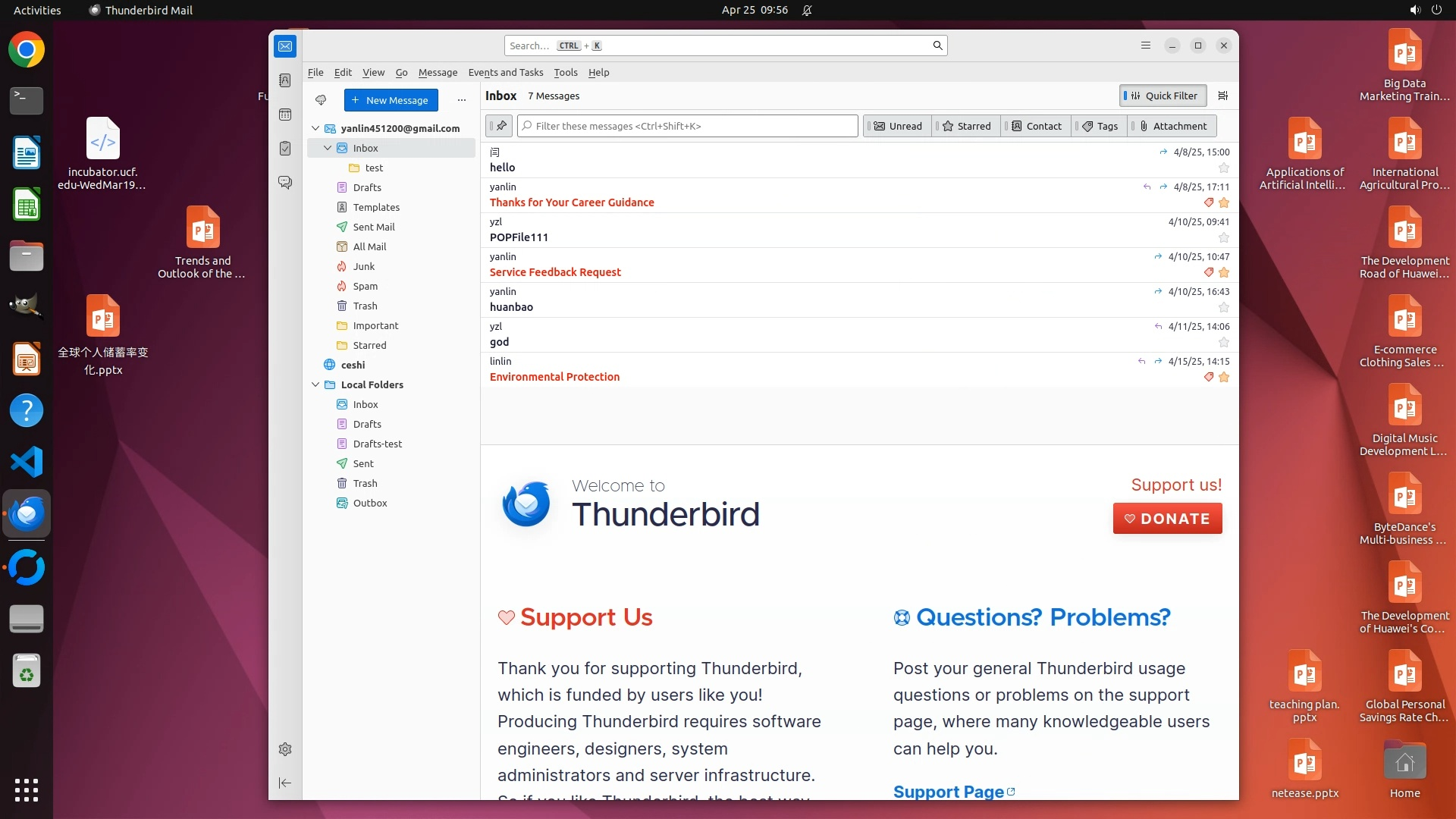Viewport: 1456px width, 819px height.
Task: Collapse the Gmail Inbox subfolder
Action: click(328, 148)
